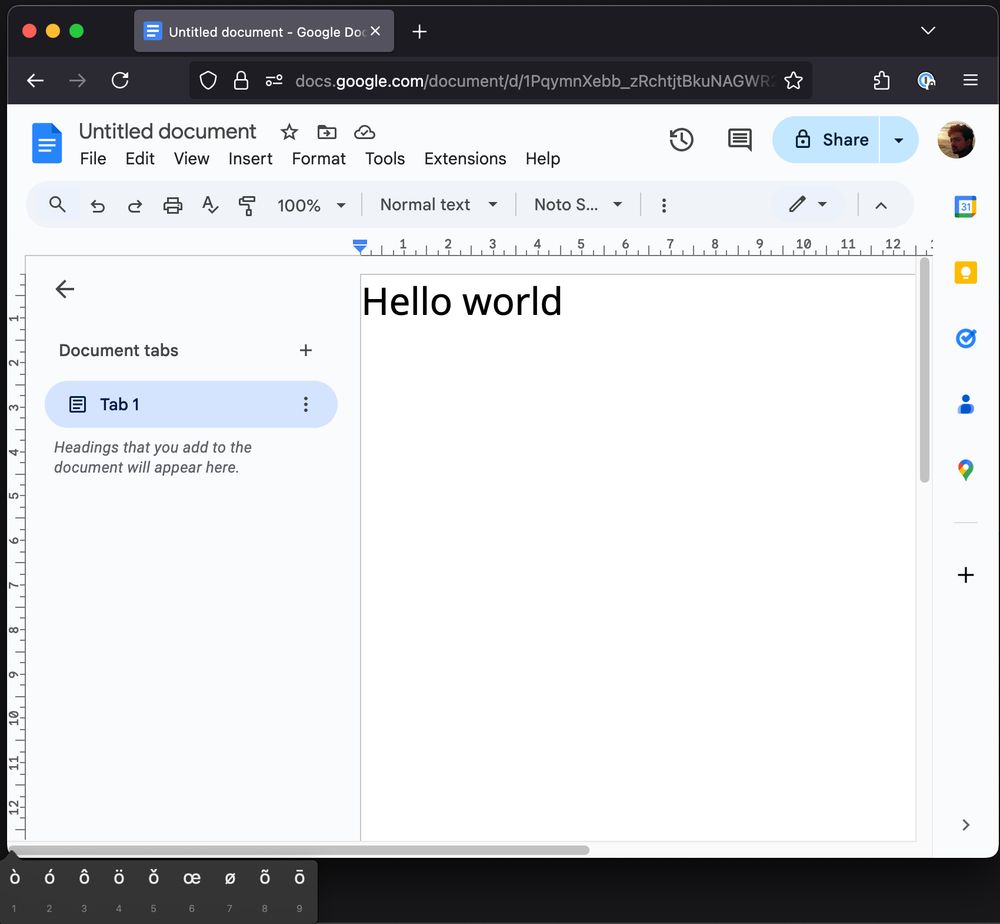Expand the side panel chevron
The height and width of the screenshot is (924, 1000).
coord(966,825)
